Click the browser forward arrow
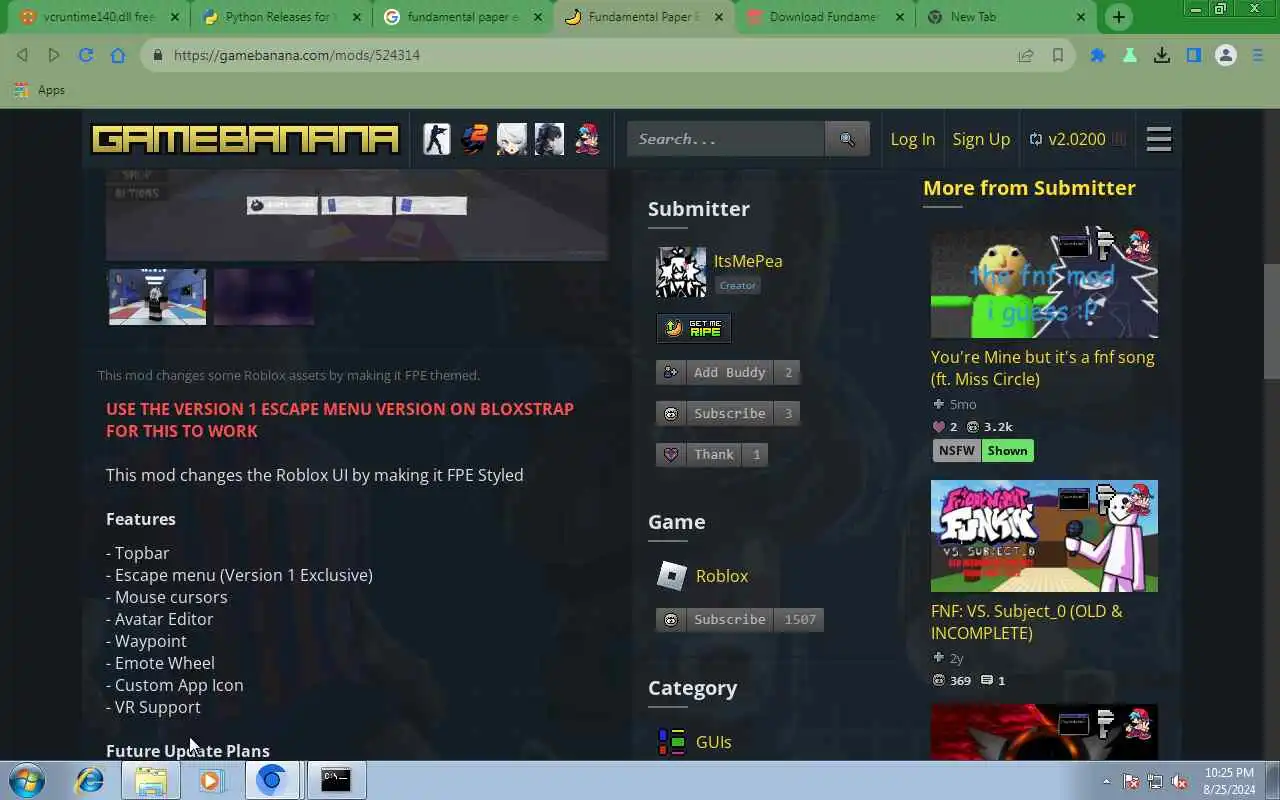 pyautogui.click(x=54, y=55)
